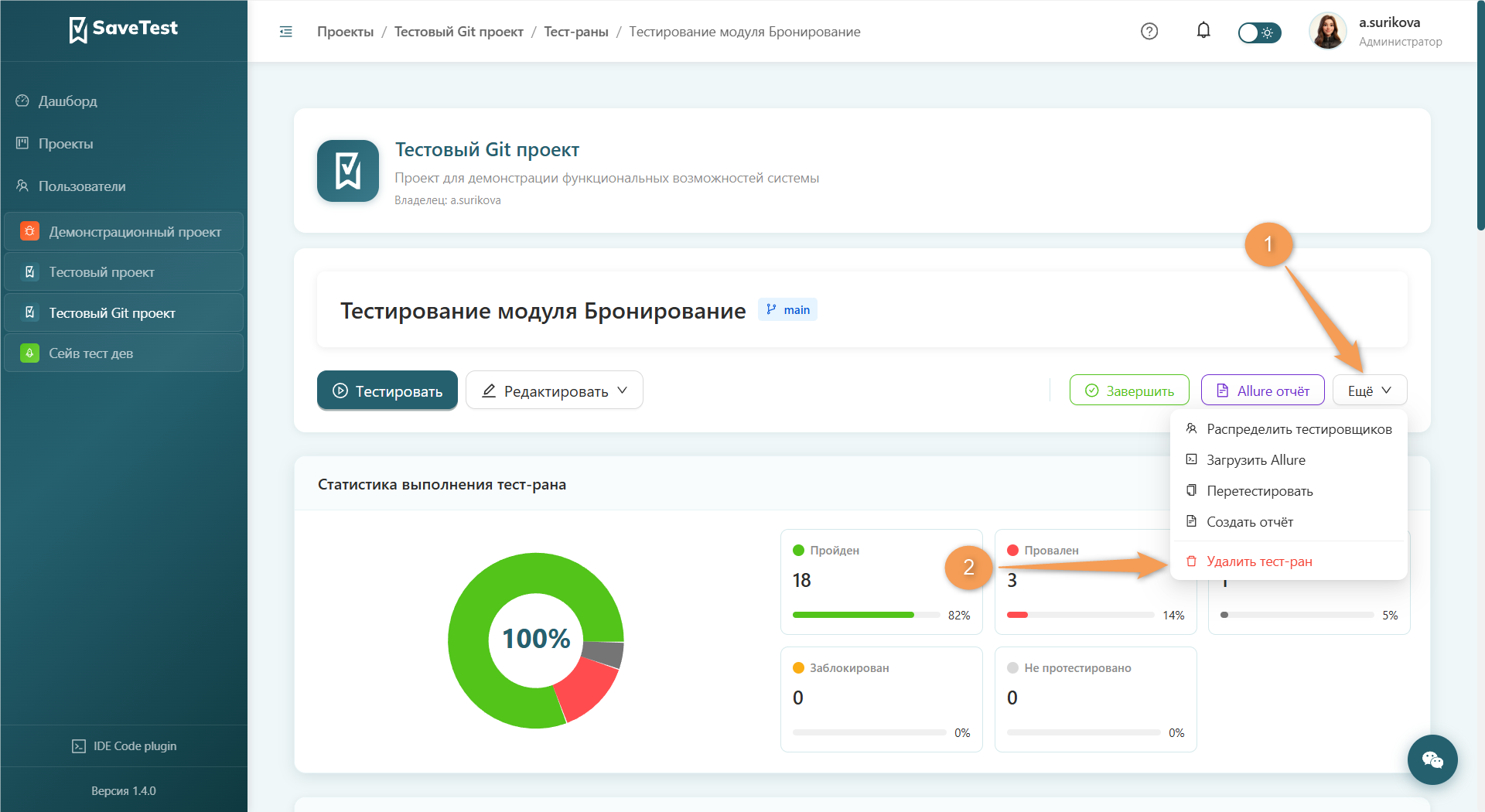The width and height of the screenshot is (1485, 812).
Task: Click the Не протестировано progress bar
Action: click(1084, 732)
